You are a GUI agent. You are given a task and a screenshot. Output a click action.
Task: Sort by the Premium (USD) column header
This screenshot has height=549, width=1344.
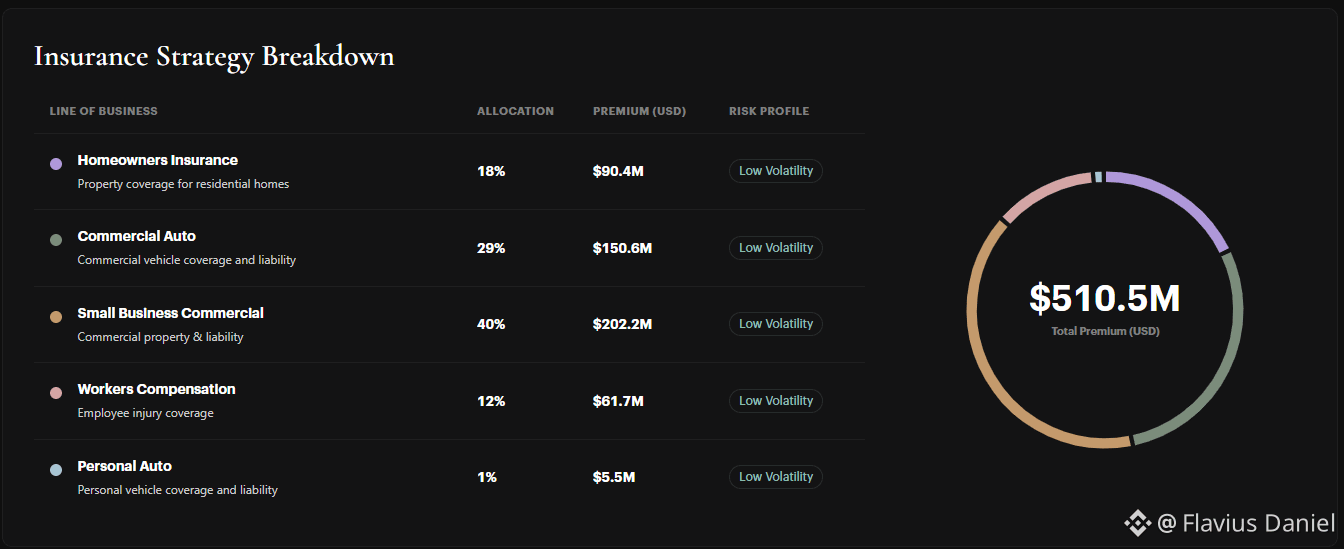coord(639,111)
